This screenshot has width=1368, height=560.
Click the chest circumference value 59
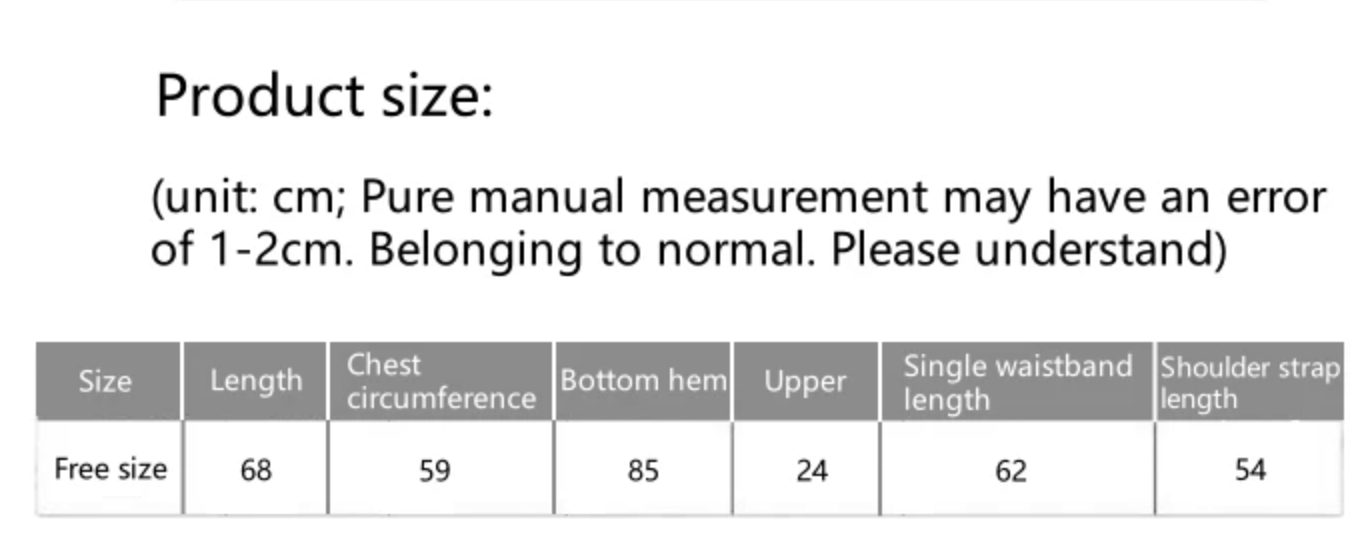(x=435, y=470)
